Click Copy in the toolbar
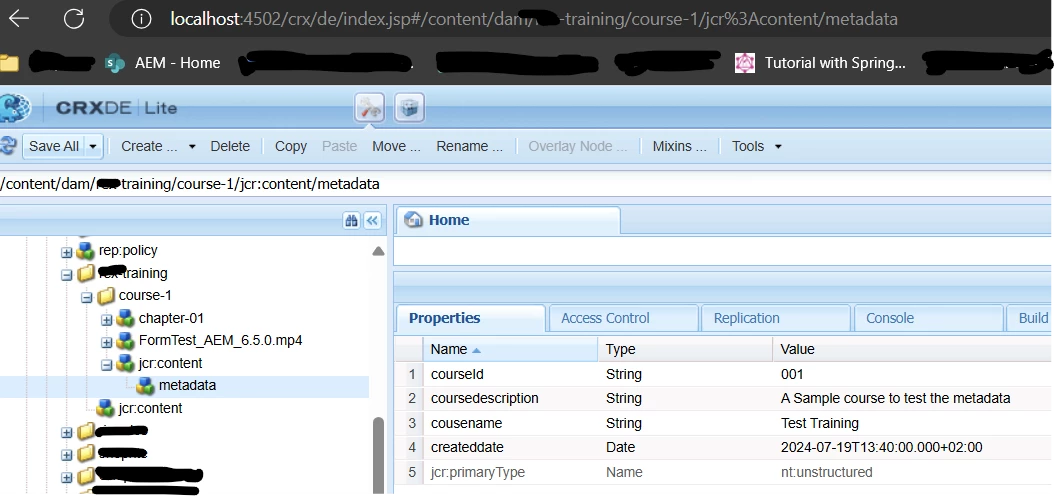 [290, 146]
